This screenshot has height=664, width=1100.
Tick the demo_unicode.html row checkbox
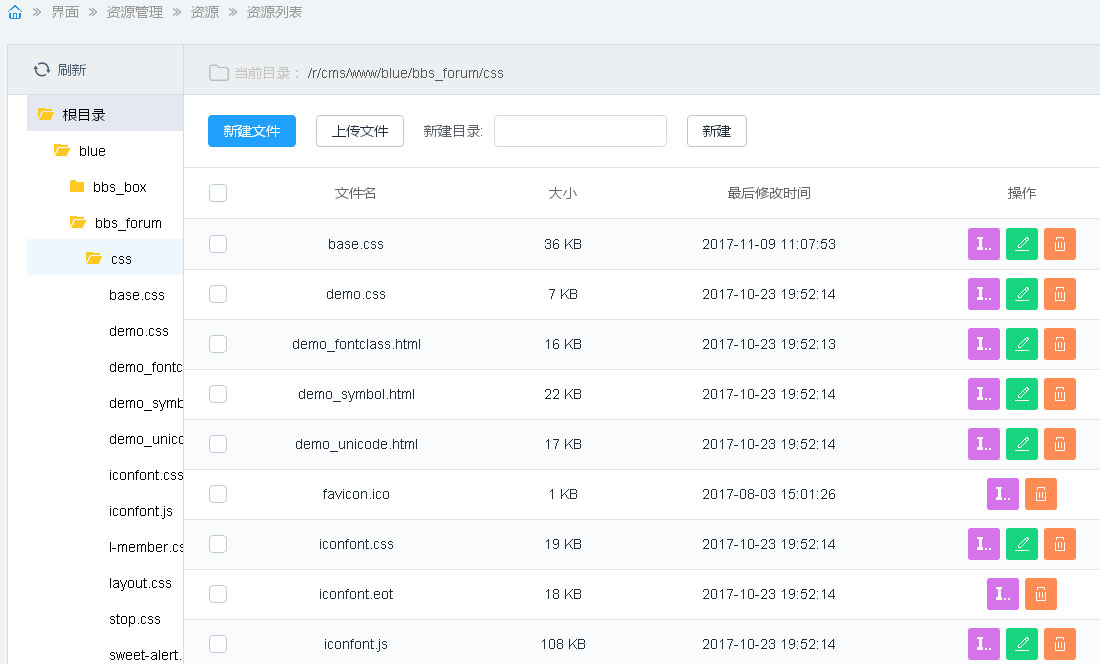click(218, 444)
